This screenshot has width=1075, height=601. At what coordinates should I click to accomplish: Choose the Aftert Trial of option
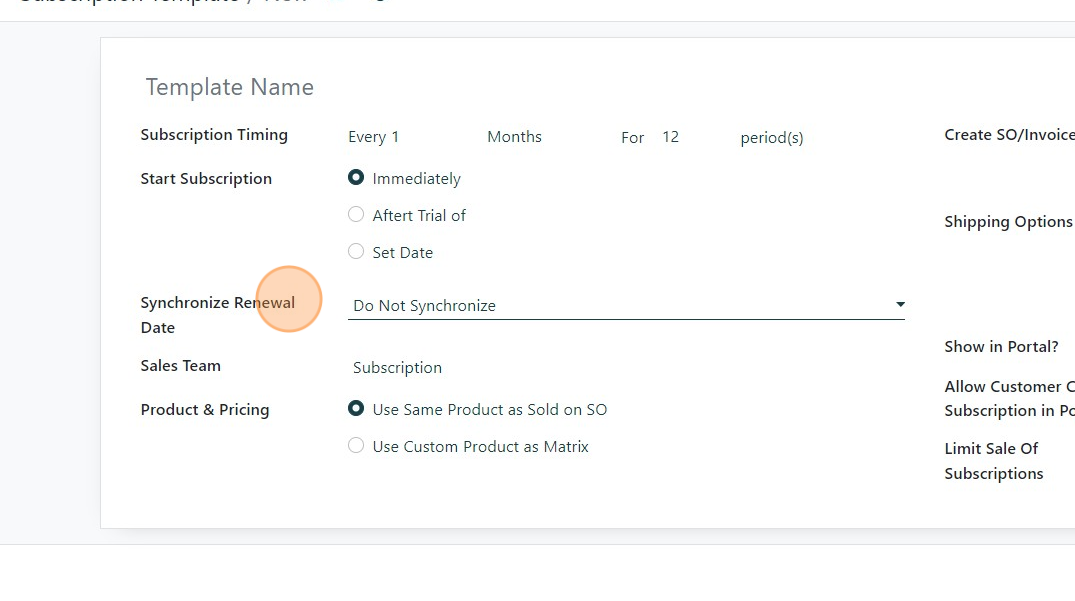point(356,215)
